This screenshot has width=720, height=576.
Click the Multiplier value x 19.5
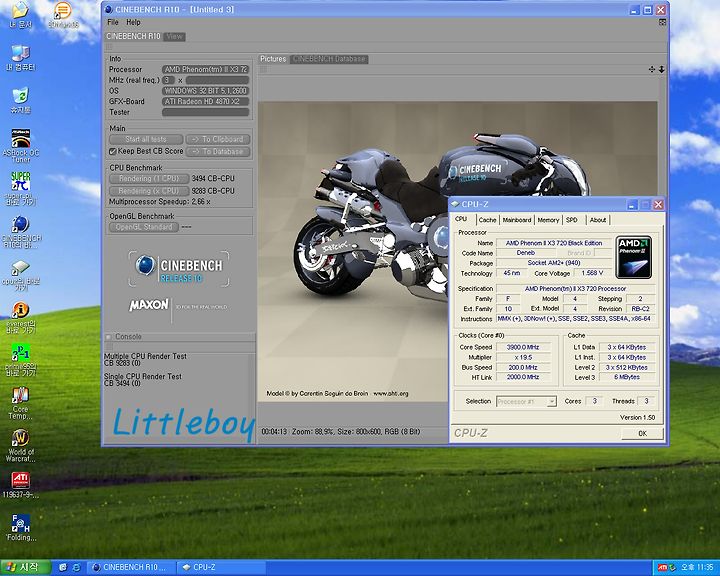click(x=523, y=357)
